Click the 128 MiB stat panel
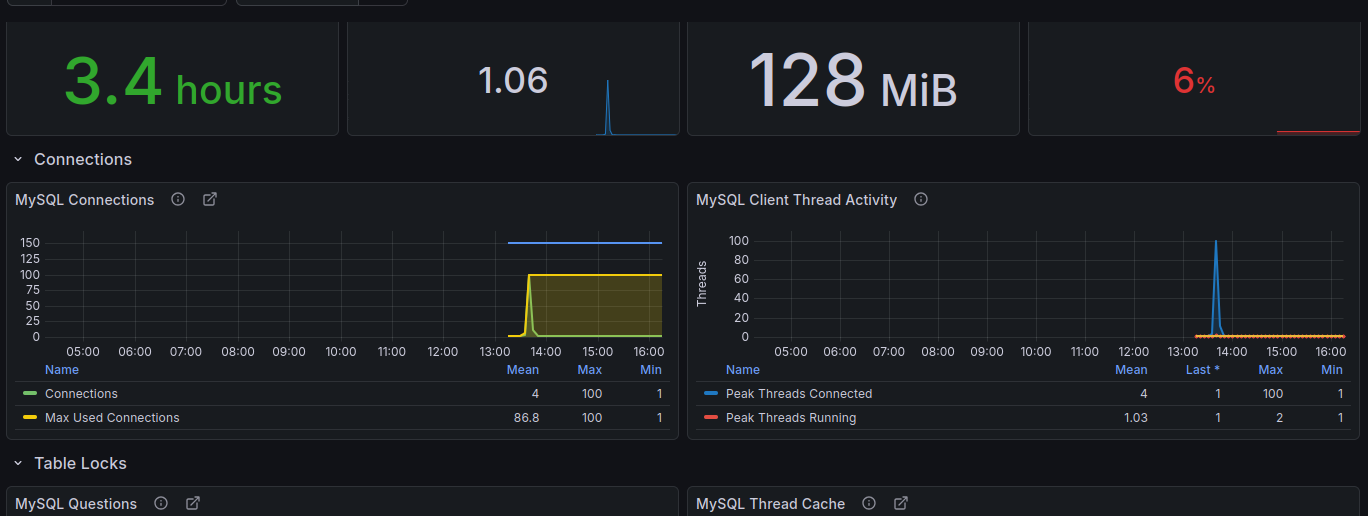This screenshot has width=1368, height=516. tap(852, 80)
